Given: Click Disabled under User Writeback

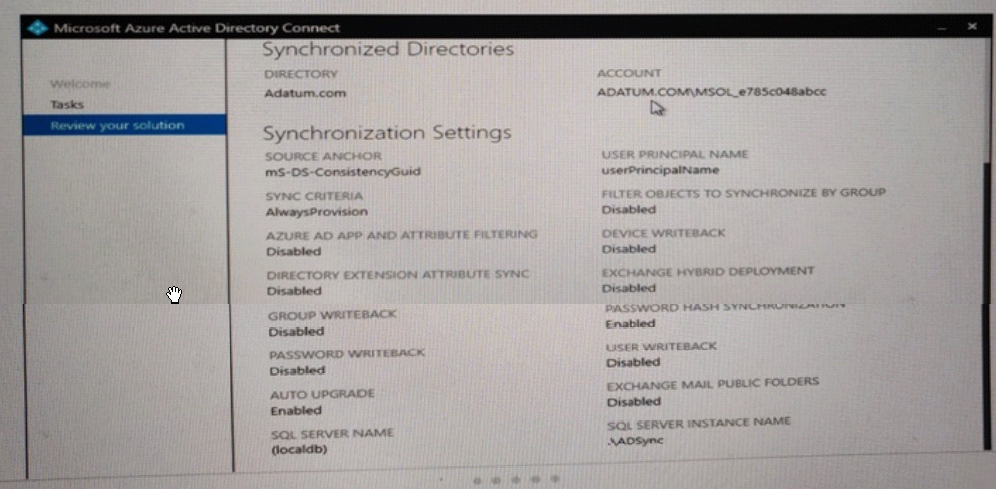Looking at the screenshot, I should 633,363.
